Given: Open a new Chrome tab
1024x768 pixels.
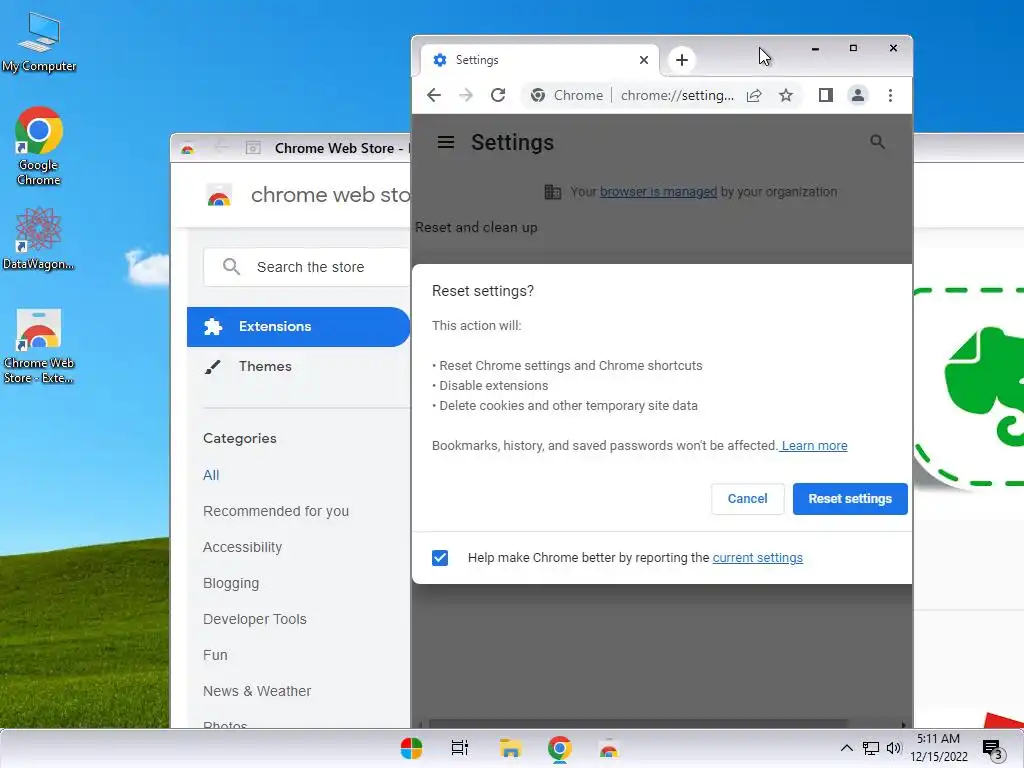Looking at the screenshot, I should point(682,60).
